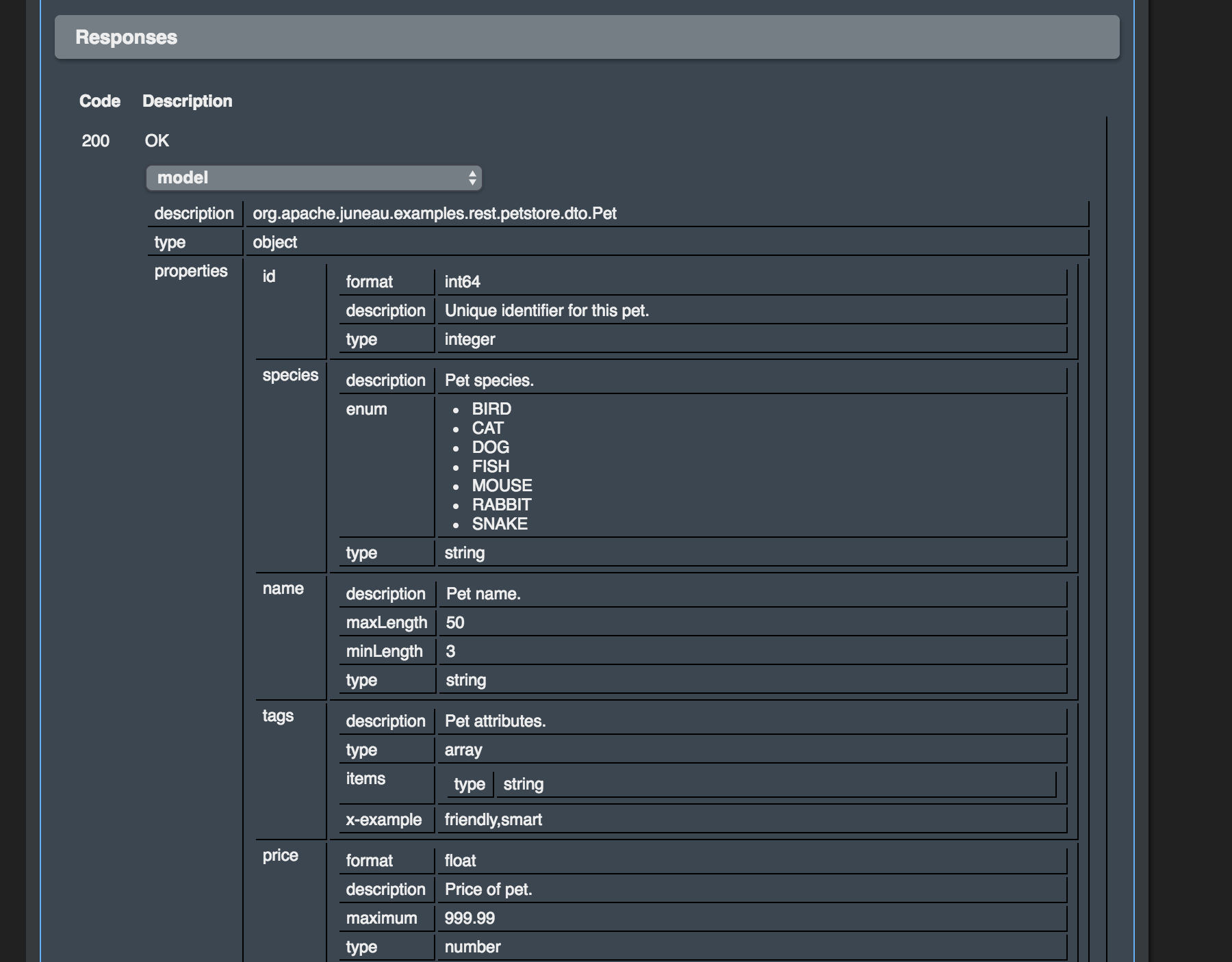1232x962 pixels.
Task: Click the maximum value 999.99
Action: point(469,918)
